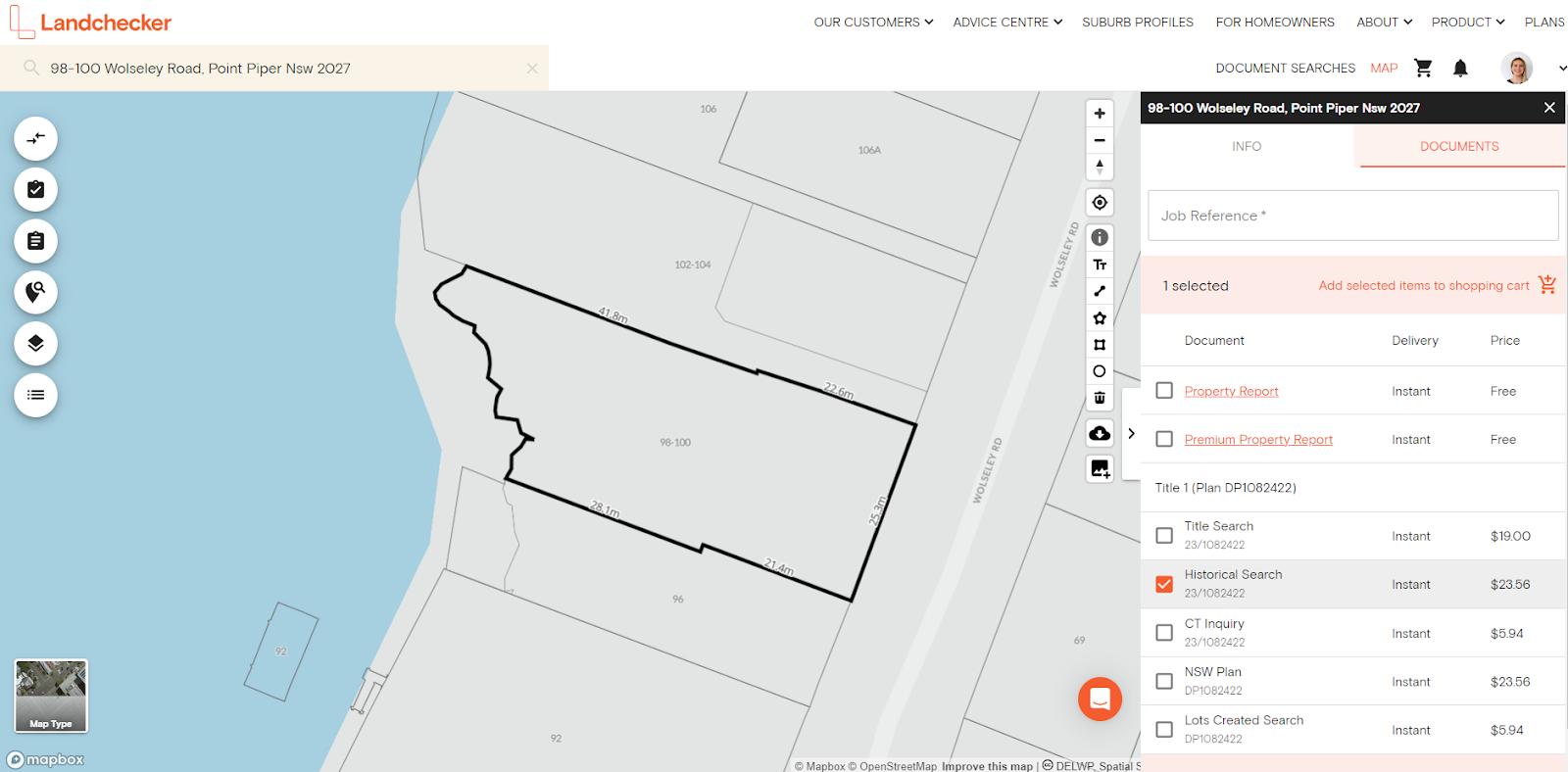This screenshot has height=772, width=1568.
Task: Tick the CT Inquiry checkbox
Action: pos(1164,633)
